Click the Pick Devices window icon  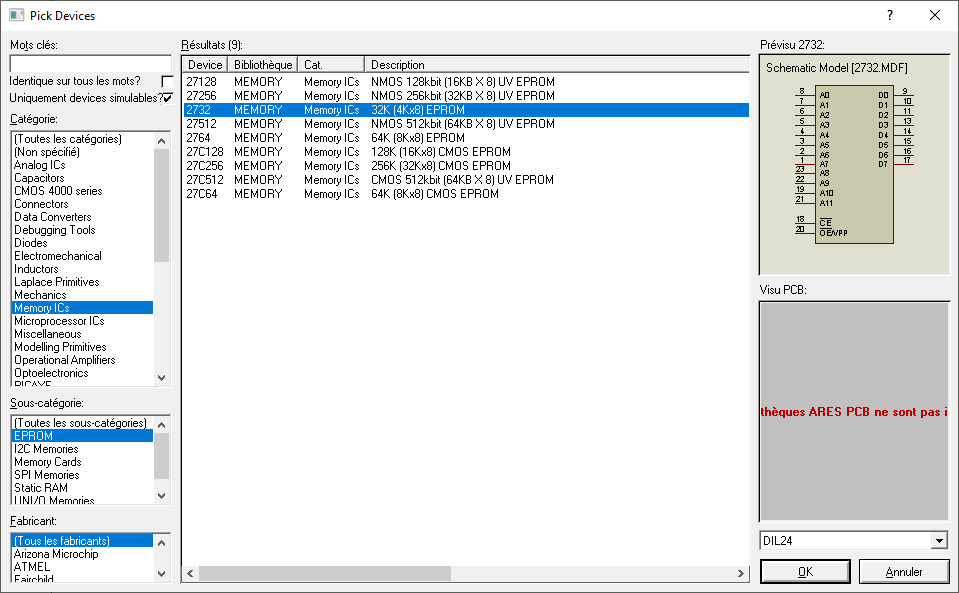[16, 16]
